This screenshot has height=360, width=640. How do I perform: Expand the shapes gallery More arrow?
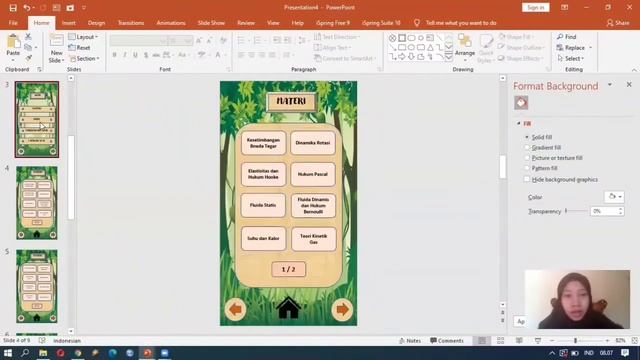[449, 57]
